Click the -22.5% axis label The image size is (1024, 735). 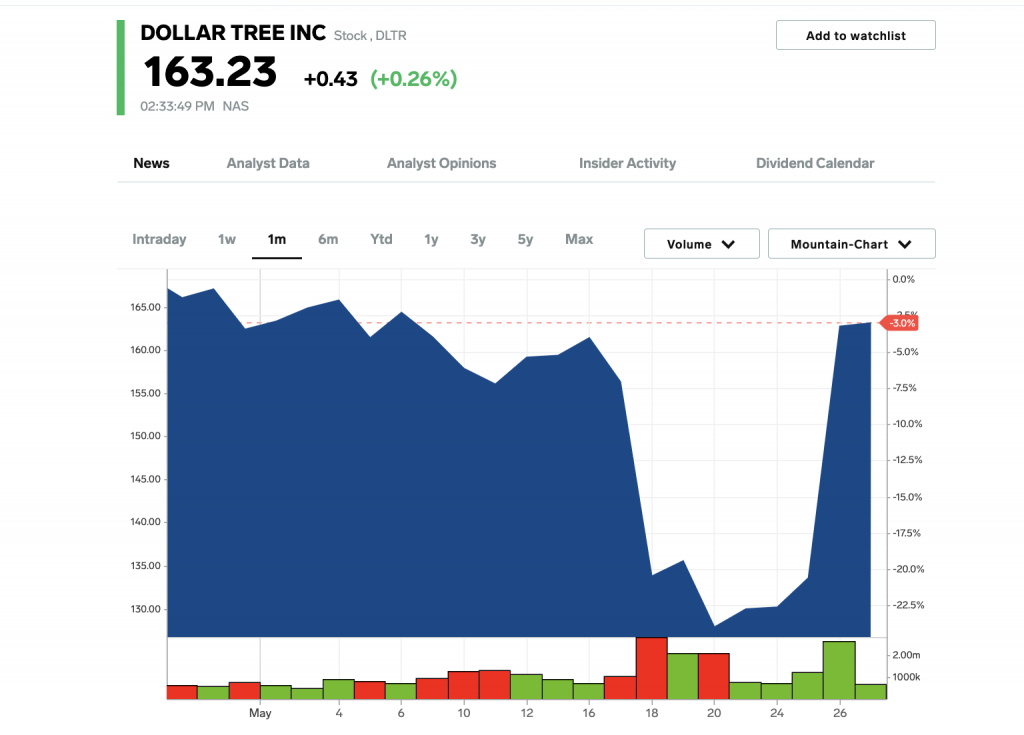point(908,605)
